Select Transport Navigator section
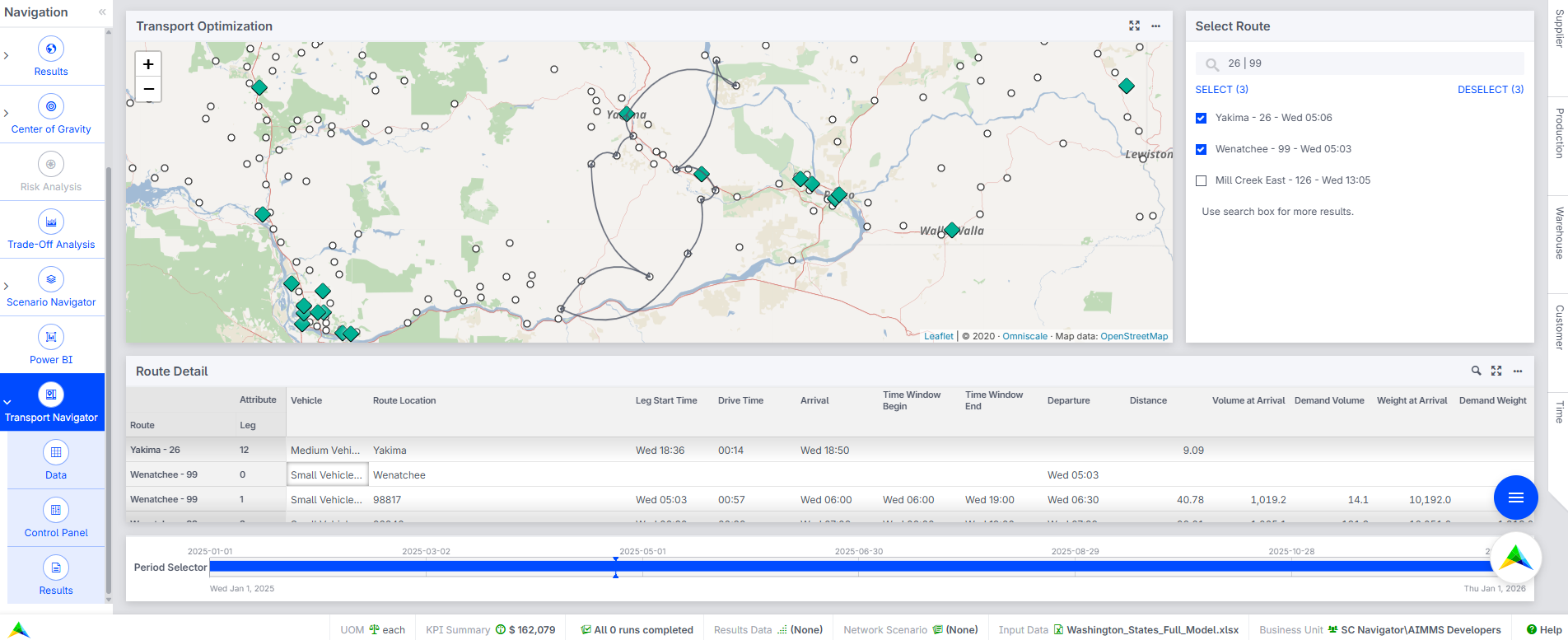The width and height of the screenshot is (1568, 640). point(51,403)
